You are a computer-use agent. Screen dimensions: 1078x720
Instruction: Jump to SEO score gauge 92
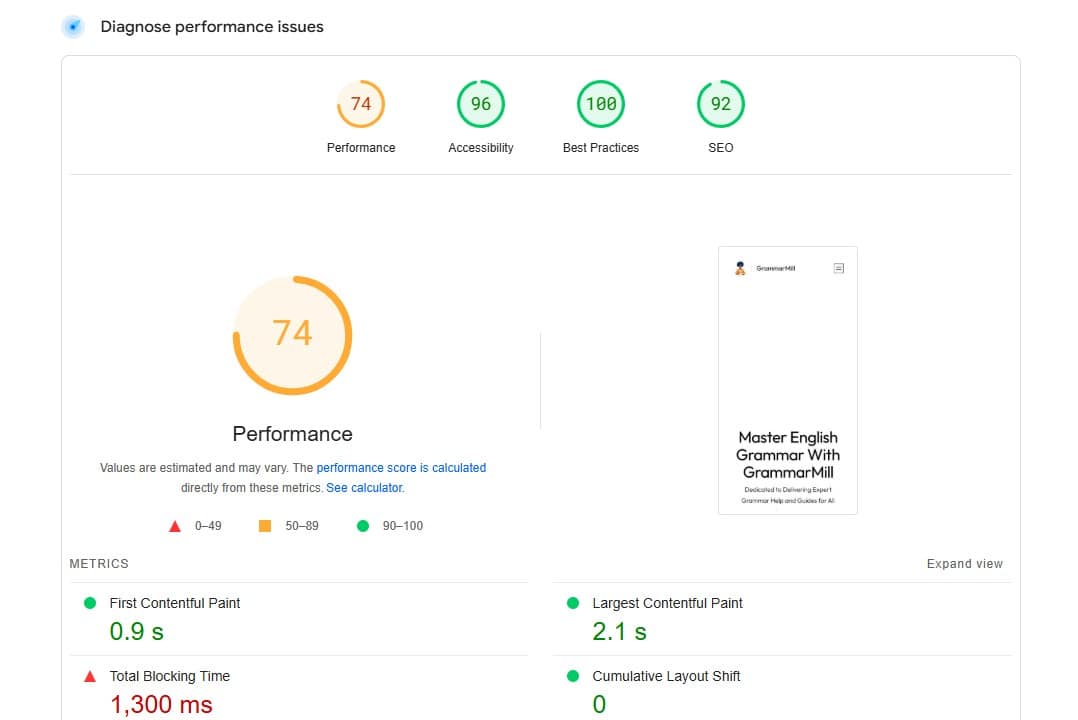[720, 104]
